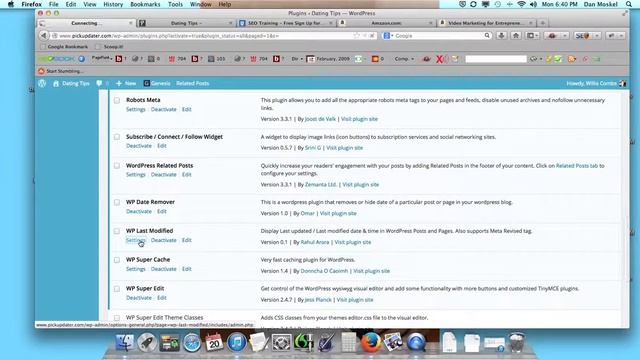Switch to the Amazon.com tab
Viewport: 640px width, 360px height.
tap(386, 23)
